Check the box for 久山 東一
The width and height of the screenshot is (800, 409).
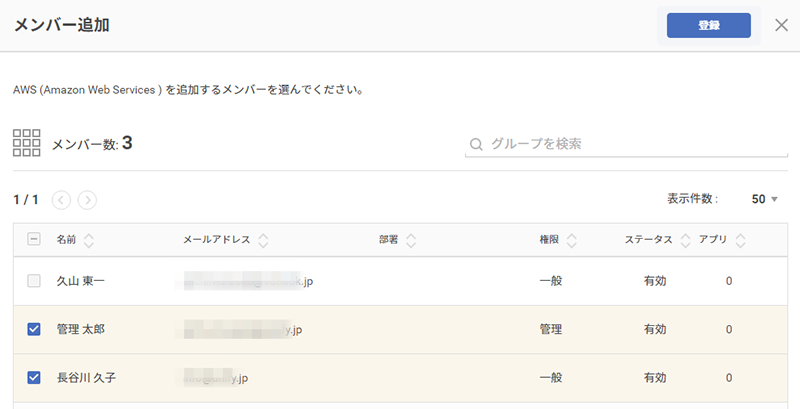tap(34, 281)
